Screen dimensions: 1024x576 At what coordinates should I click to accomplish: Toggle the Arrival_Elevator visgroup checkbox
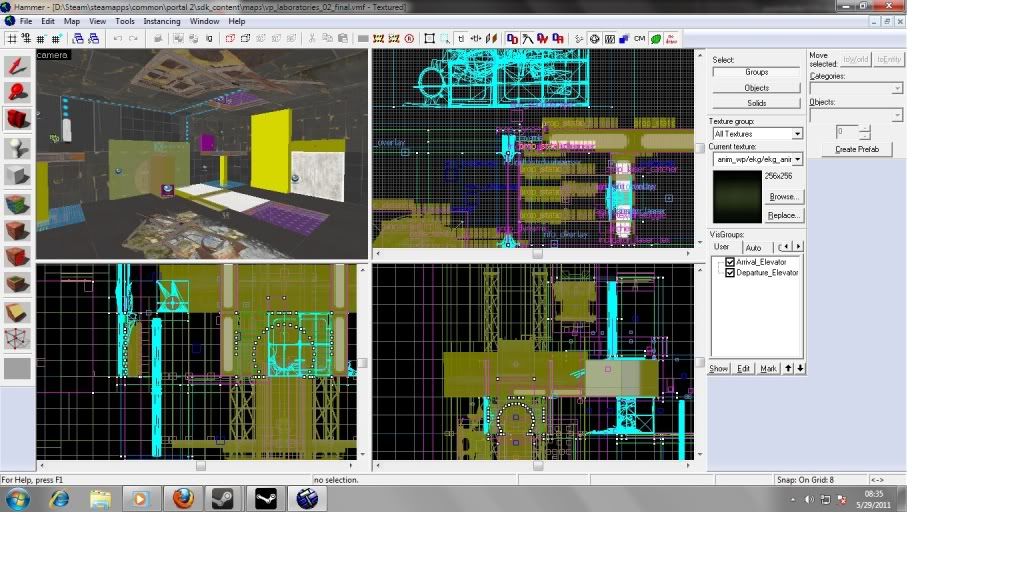tap(730, 262)
